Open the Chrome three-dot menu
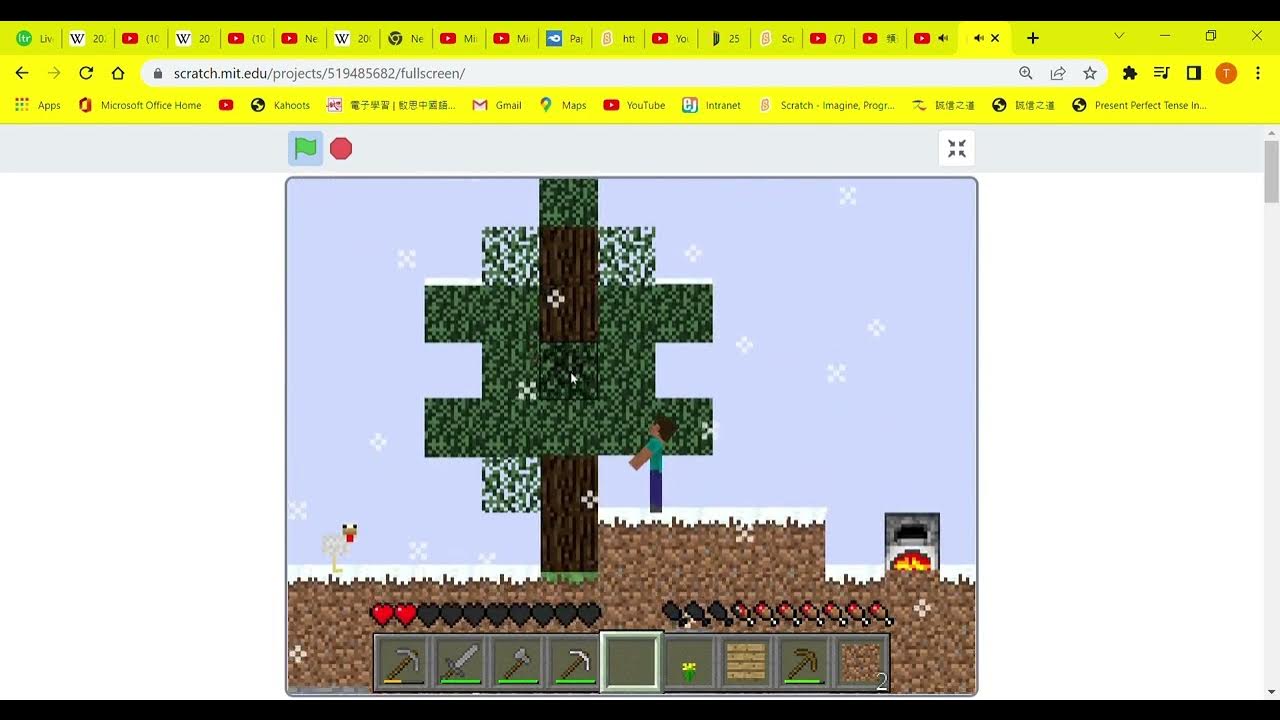 pyautogui.click(x=1258, y=73)
